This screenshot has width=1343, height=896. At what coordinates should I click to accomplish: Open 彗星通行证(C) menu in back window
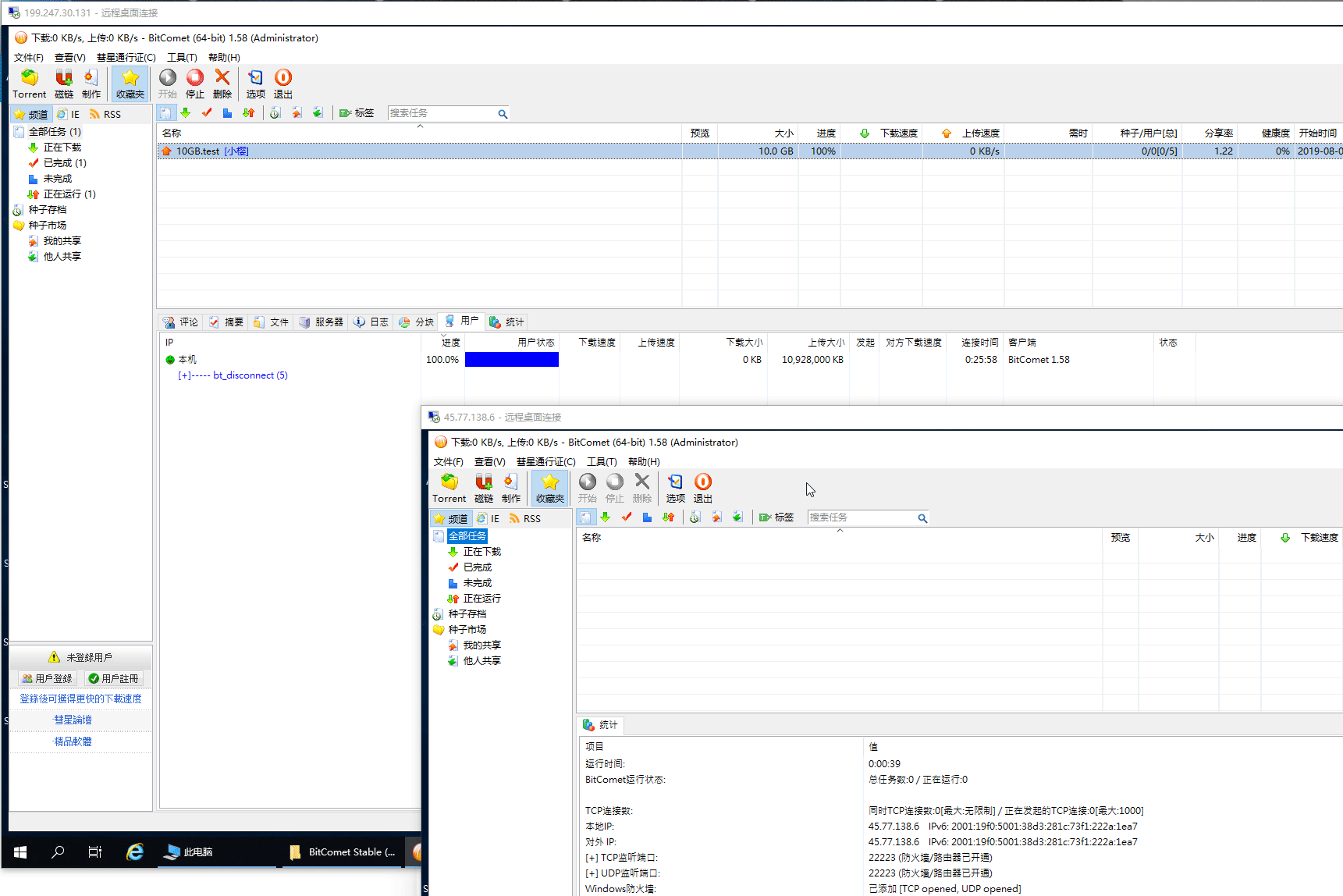point(126,57)
